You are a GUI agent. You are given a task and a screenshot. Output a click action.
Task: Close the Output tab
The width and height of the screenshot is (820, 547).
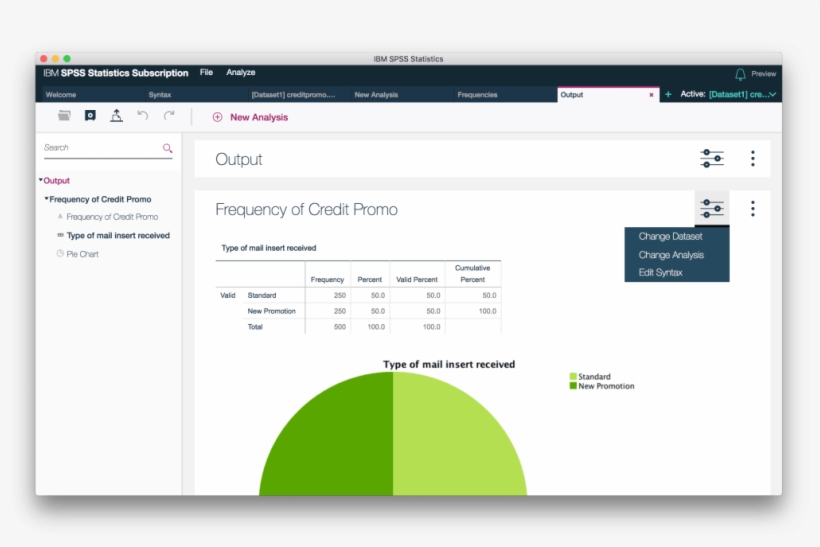[651, 95]
